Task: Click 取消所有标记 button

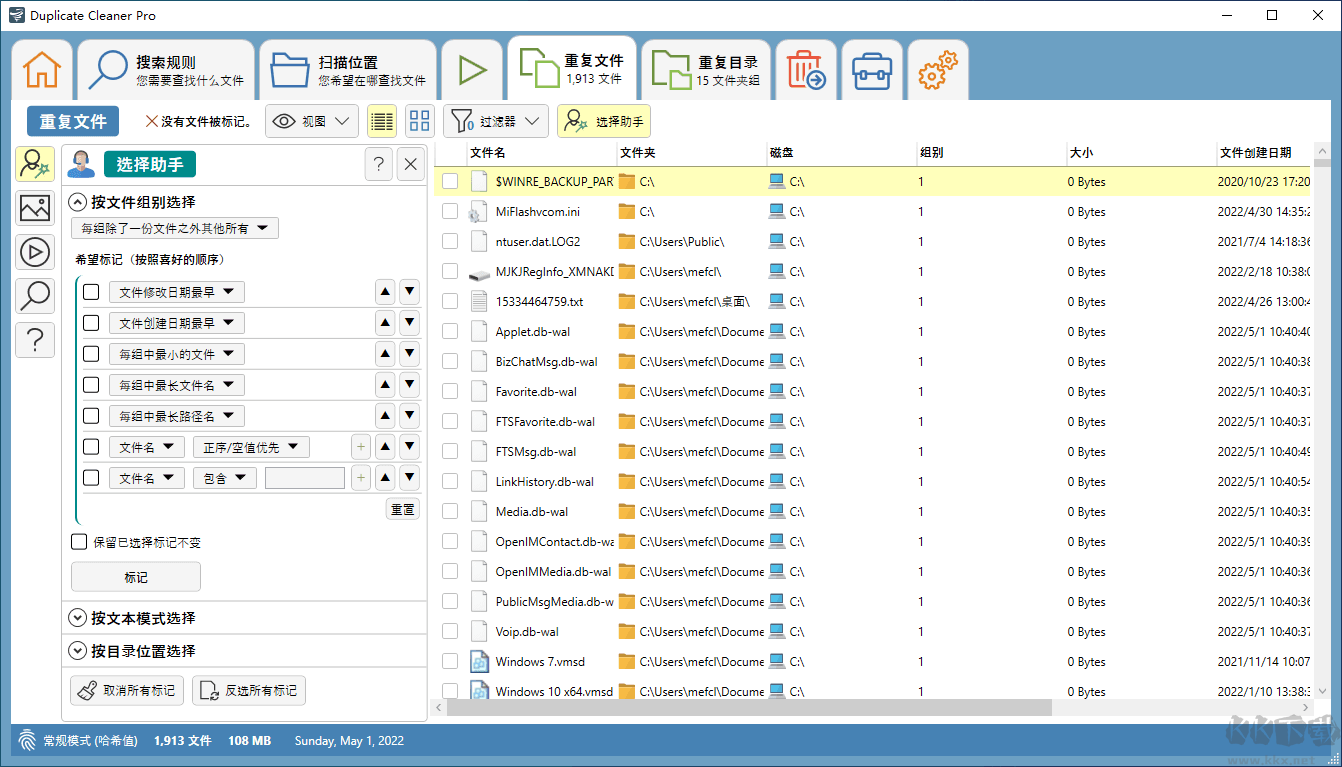Action: tap(128, 690)
